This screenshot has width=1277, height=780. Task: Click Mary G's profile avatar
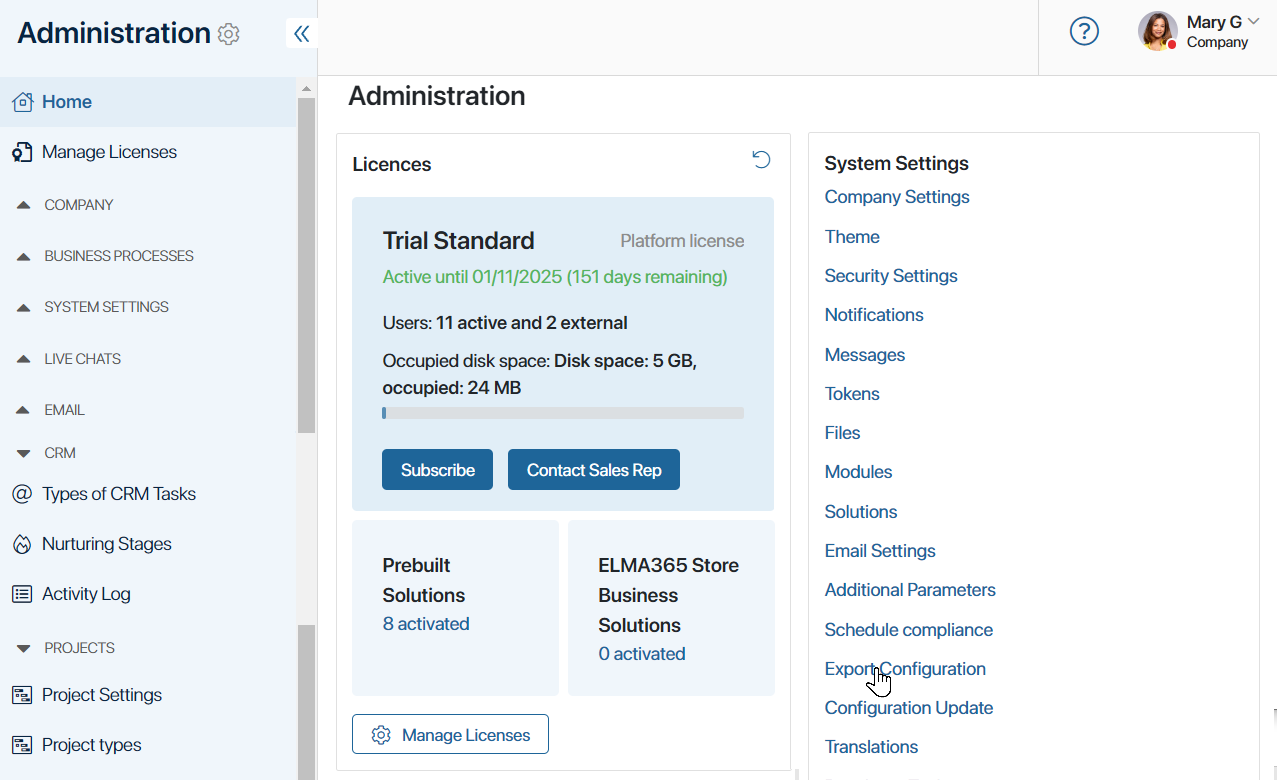point(1157,31)
